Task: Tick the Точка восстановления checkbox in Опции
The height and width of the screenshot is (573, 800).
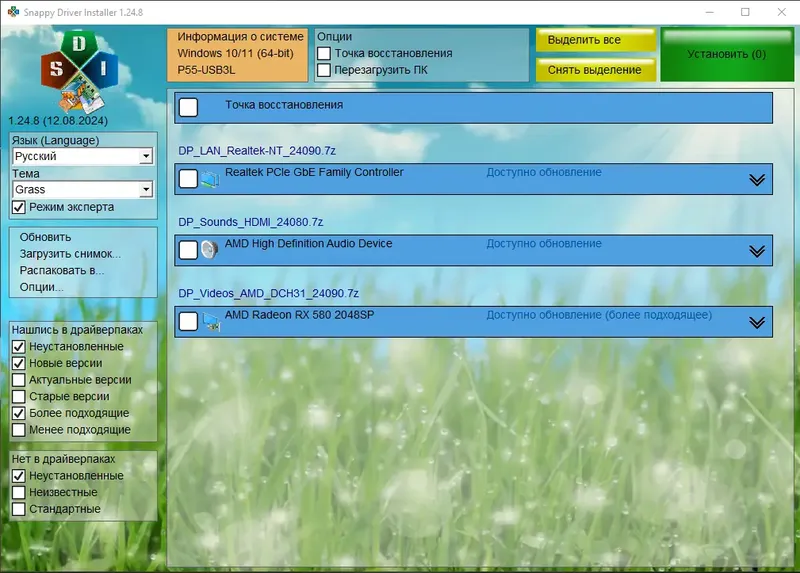Action: [324, 54]
